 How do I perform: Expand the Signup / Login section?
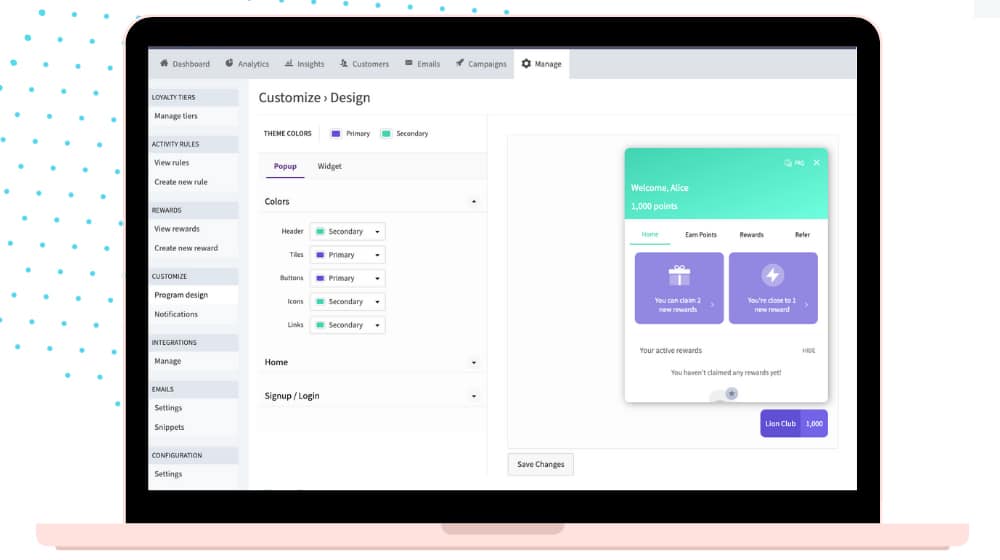473,396
